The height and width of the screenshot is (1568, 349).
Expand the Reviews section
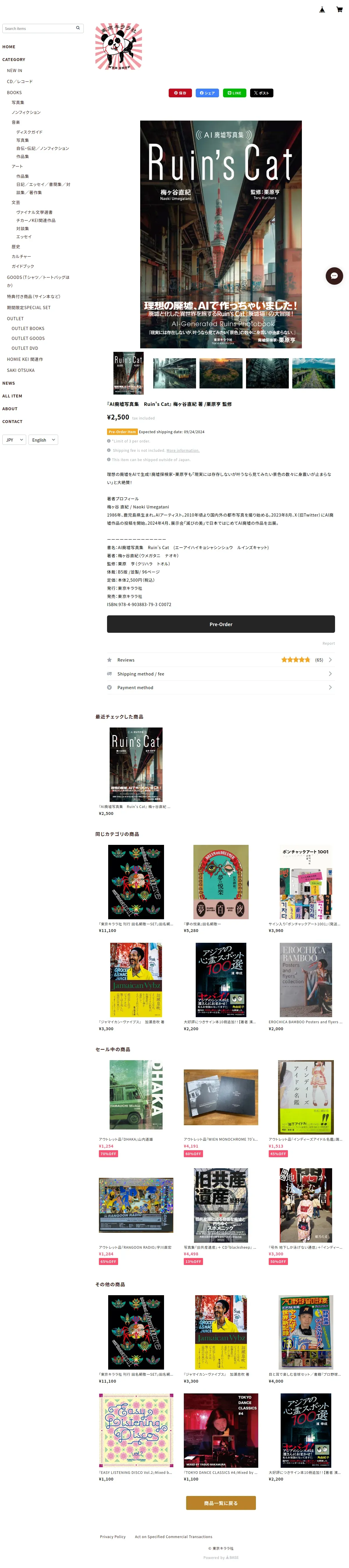(x=220, y=660)
